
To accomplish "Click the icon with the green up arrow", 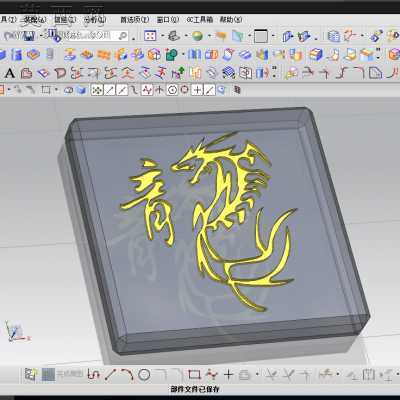I will (179, 73).
